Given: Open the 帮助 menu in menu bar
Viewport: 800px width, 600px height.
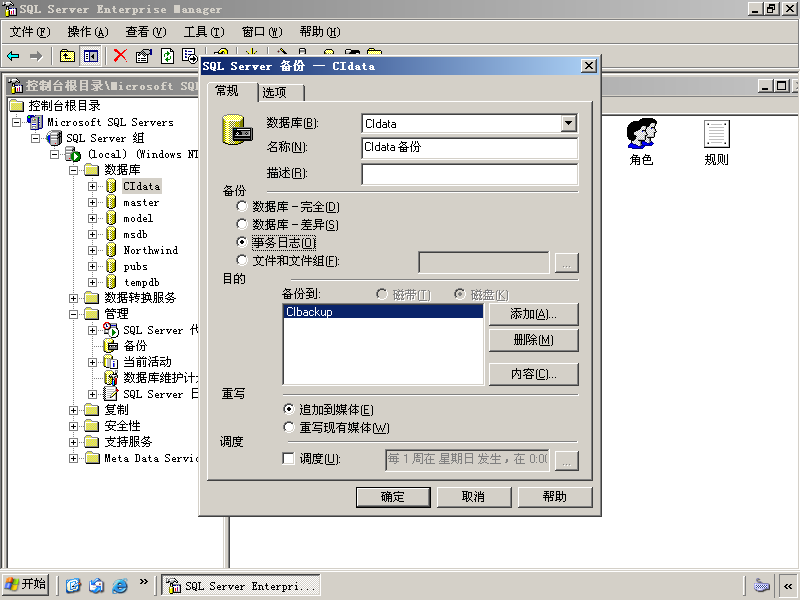Looking at the screenshot, I should tap(320, 32).
